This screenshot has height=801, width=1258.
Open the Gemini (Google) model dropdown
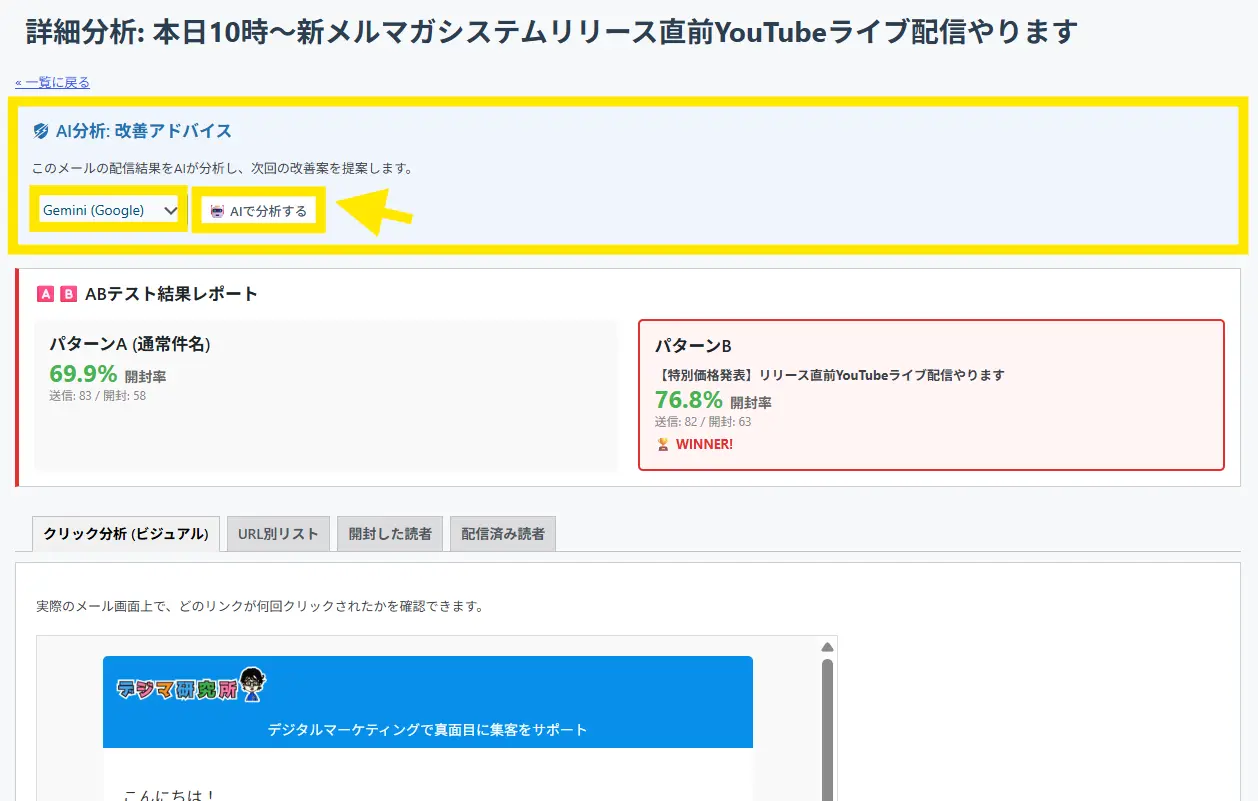(x=109, y=210)
